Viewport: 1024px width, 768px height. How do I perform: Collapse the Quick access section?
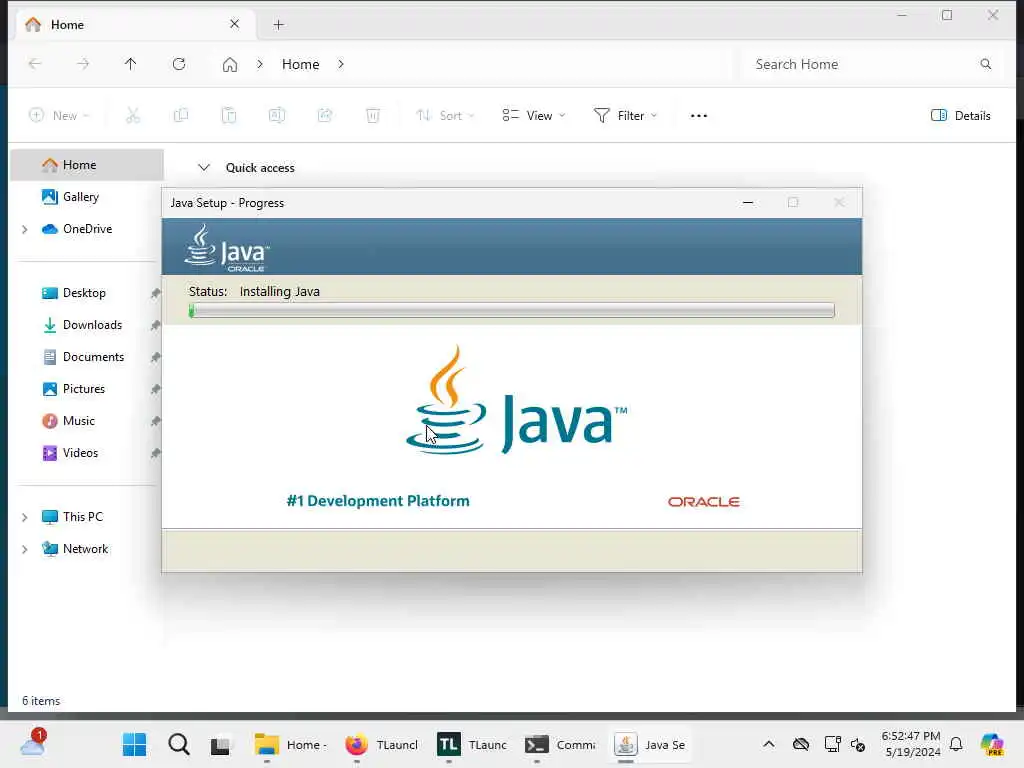204,168
